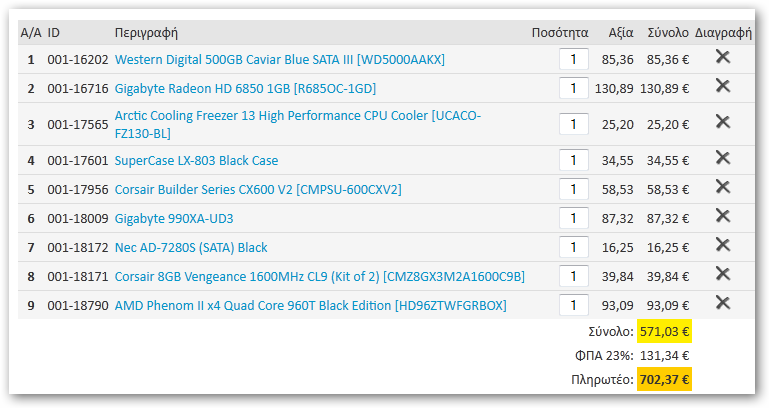Click the ΦΠΑ 23% label

[x=604, y=356]
